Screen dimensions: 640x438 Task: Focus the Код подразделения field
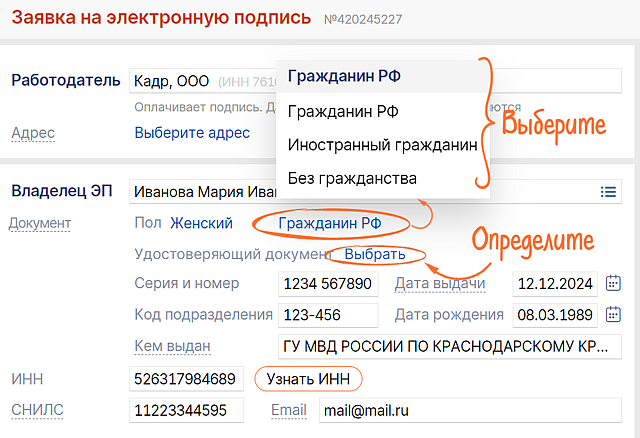328,315
